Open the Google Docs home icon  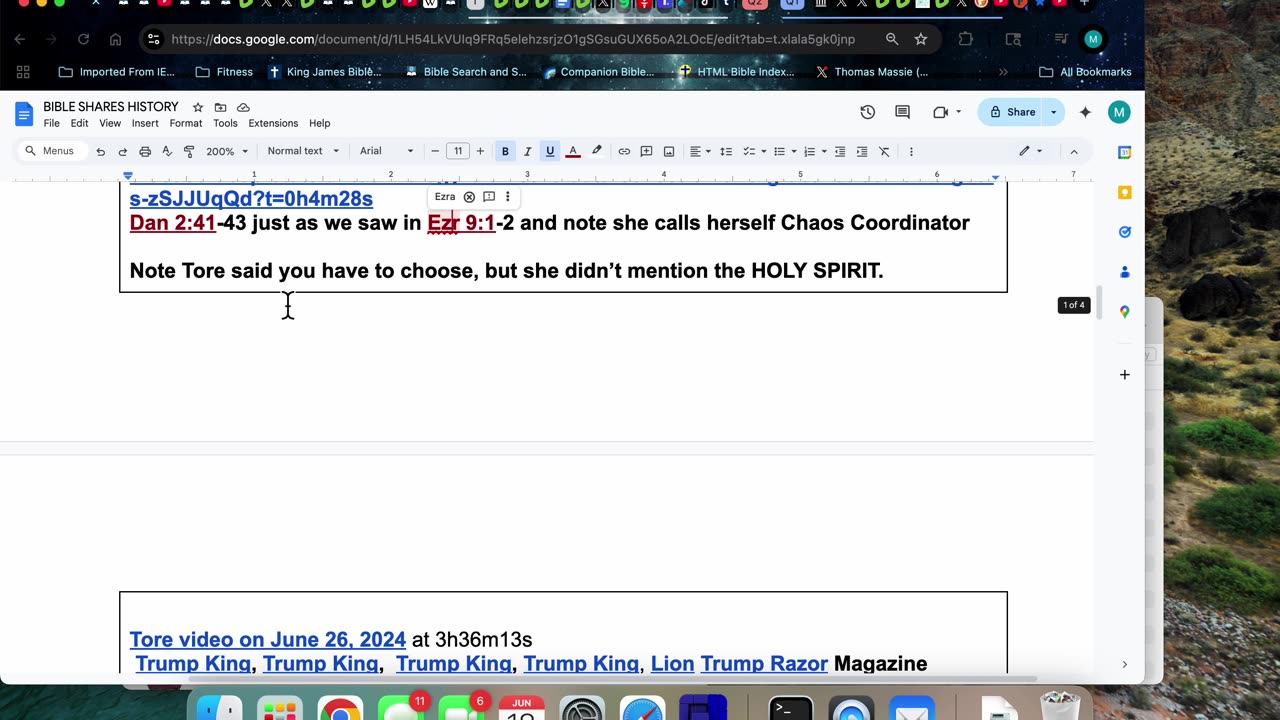point(24,114)
